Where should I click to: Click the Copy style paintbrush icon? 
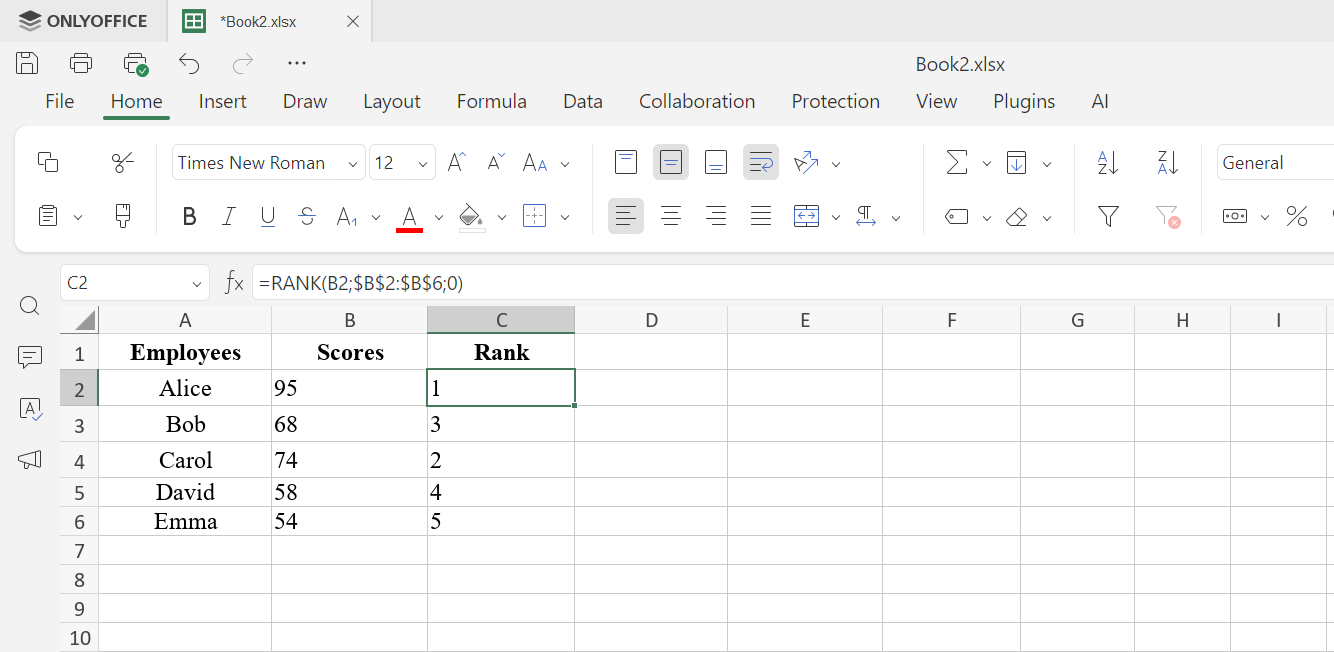123,216
